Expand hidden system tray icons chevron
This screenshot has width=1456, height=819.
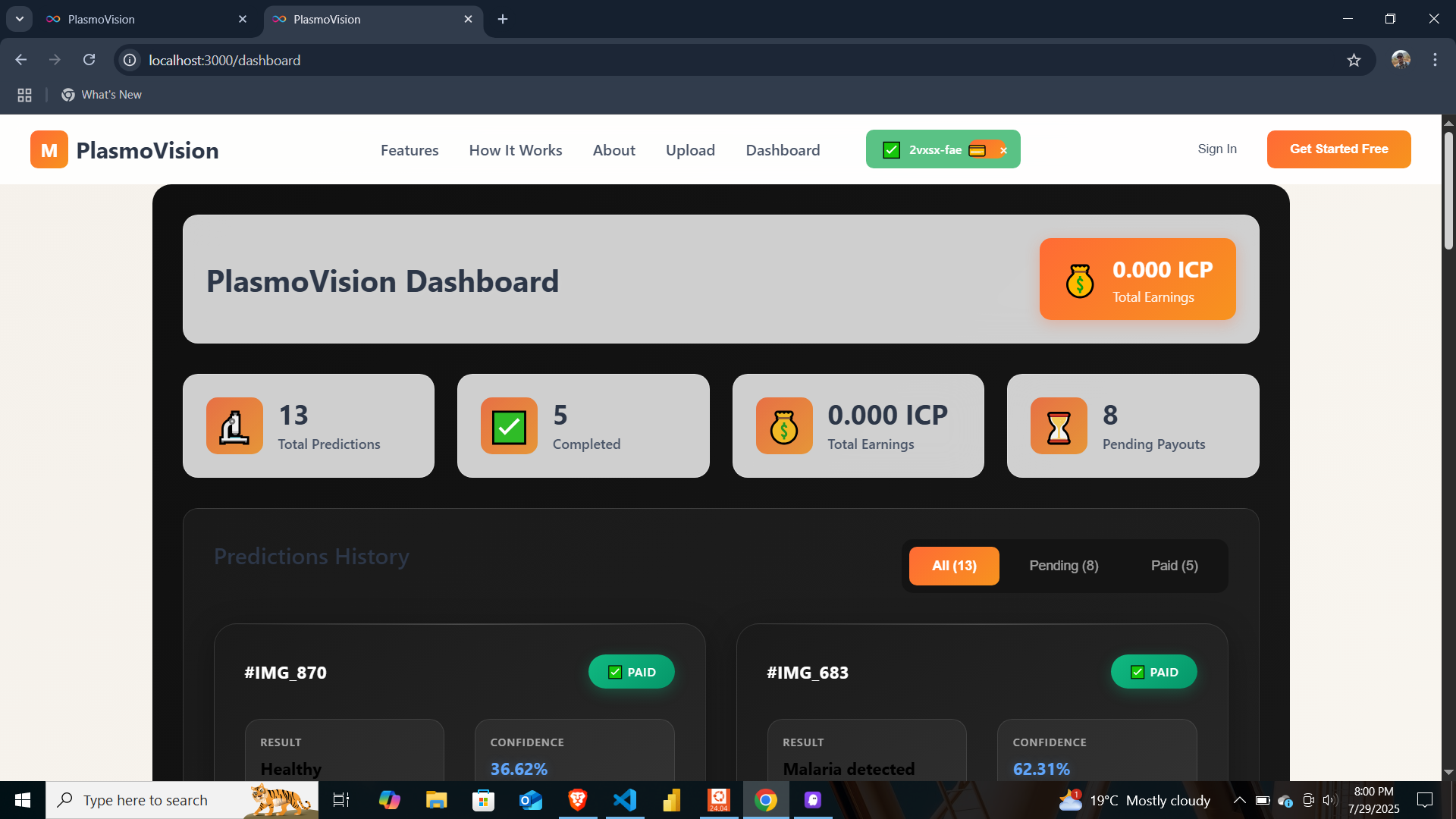(x=1239, y=800)
